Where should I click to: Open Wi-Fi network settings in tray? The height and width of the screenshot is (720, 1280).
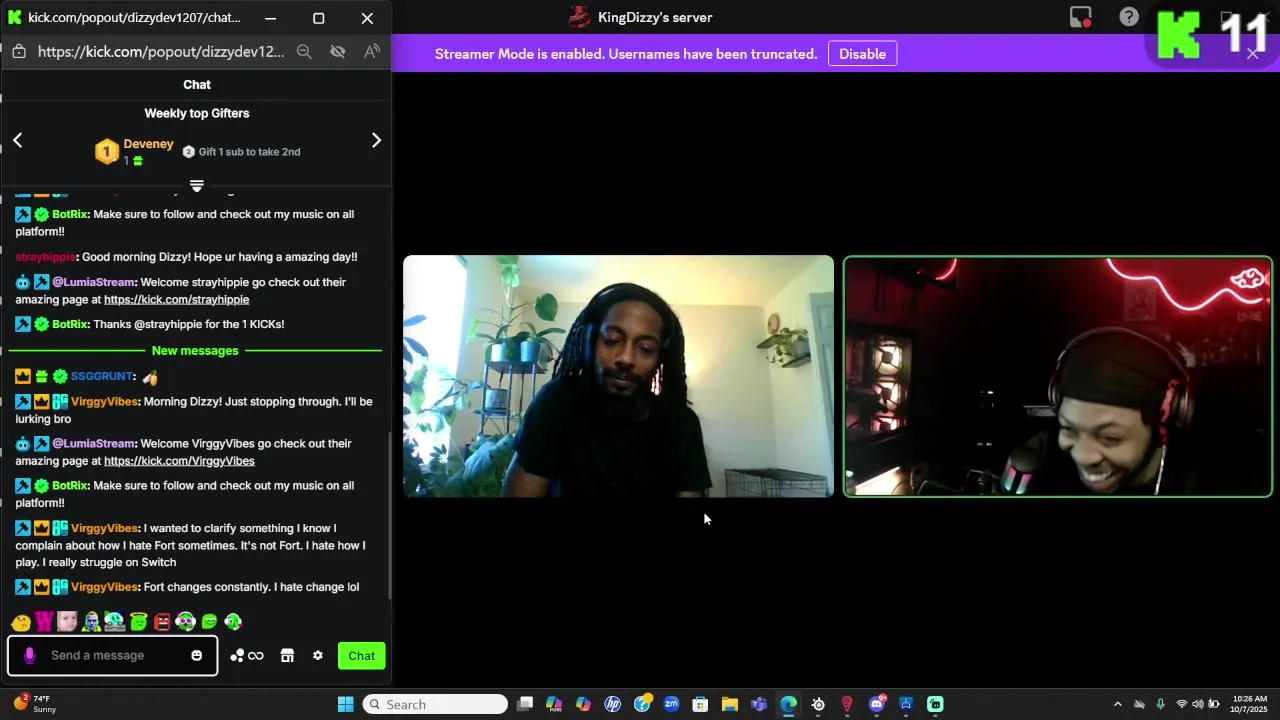click(x=1182, y=704)
